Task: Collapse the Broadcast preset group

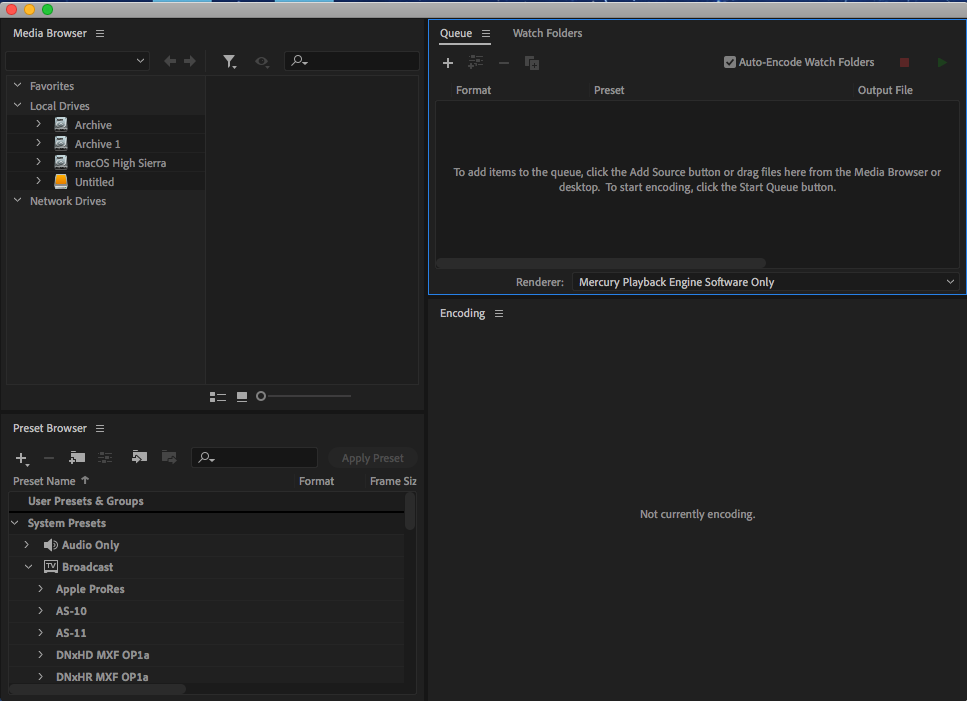Action: pyautogui.click(x=28, y=567)
